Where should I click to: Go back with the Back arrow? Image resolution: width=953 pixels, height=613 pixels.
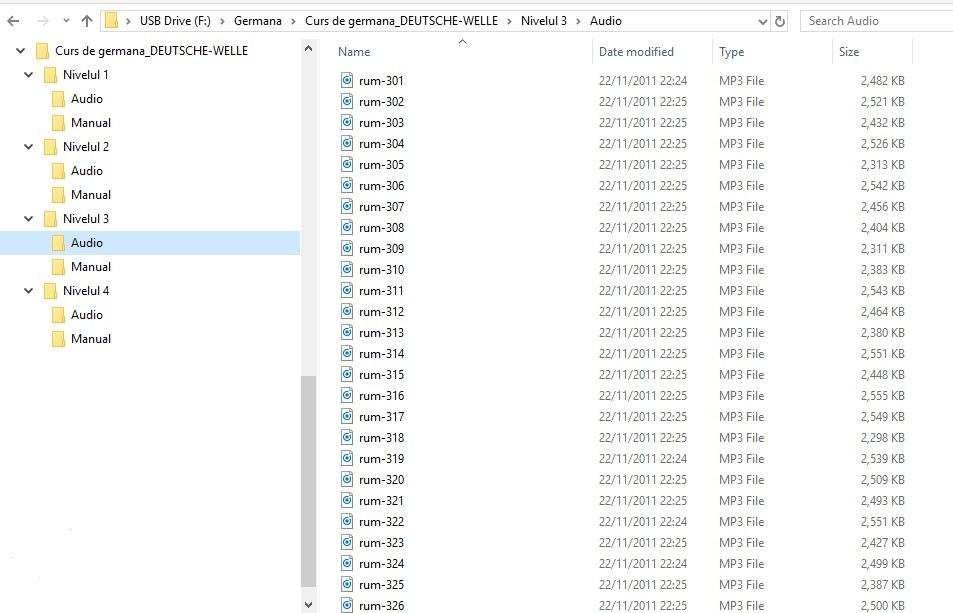13,21
